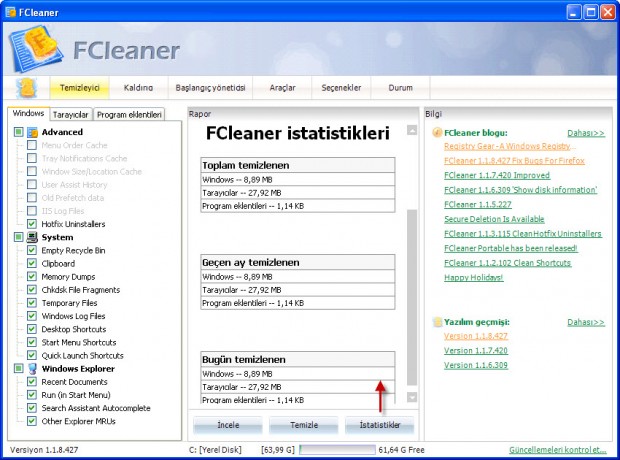Uncheck Chkdsk File Fragments

pos(32,290)
